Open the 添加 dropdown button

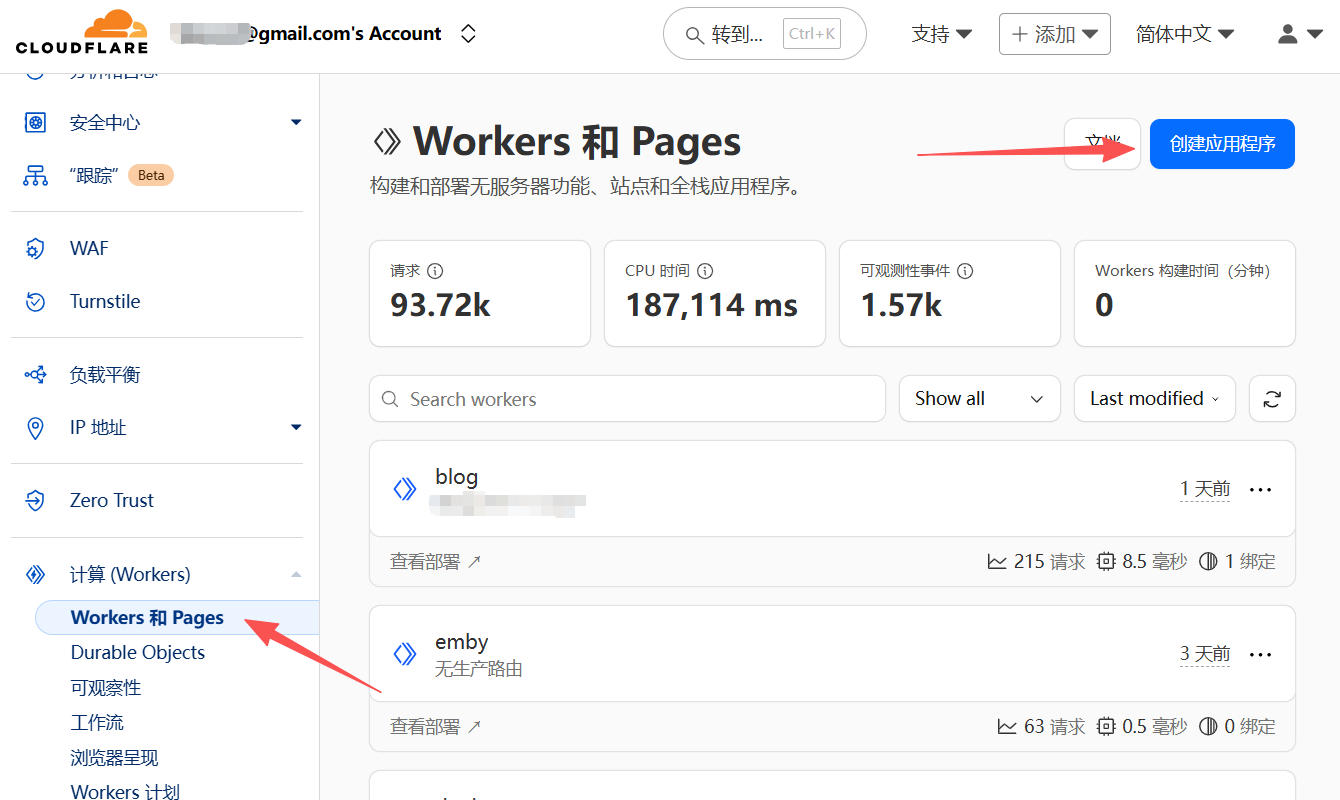point(1054,34)
